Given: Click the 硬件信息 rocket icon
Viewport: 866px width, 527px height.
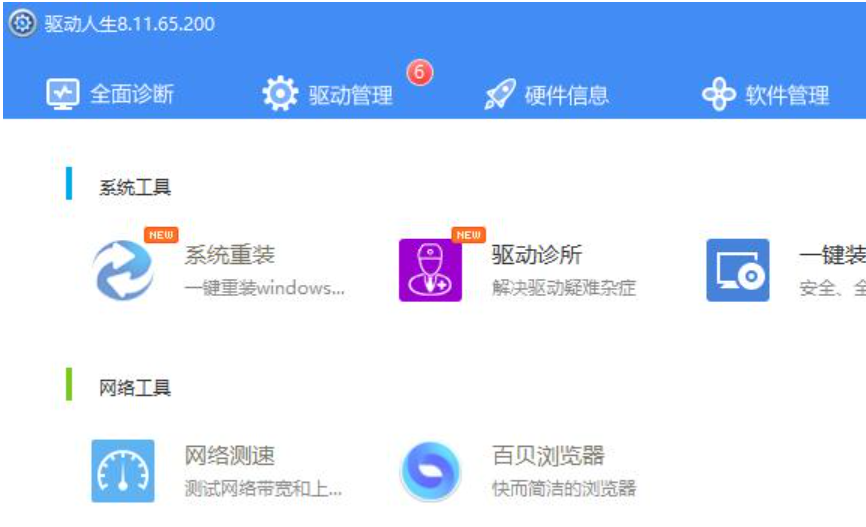Looking at the screenshot, I should [498, 95].
